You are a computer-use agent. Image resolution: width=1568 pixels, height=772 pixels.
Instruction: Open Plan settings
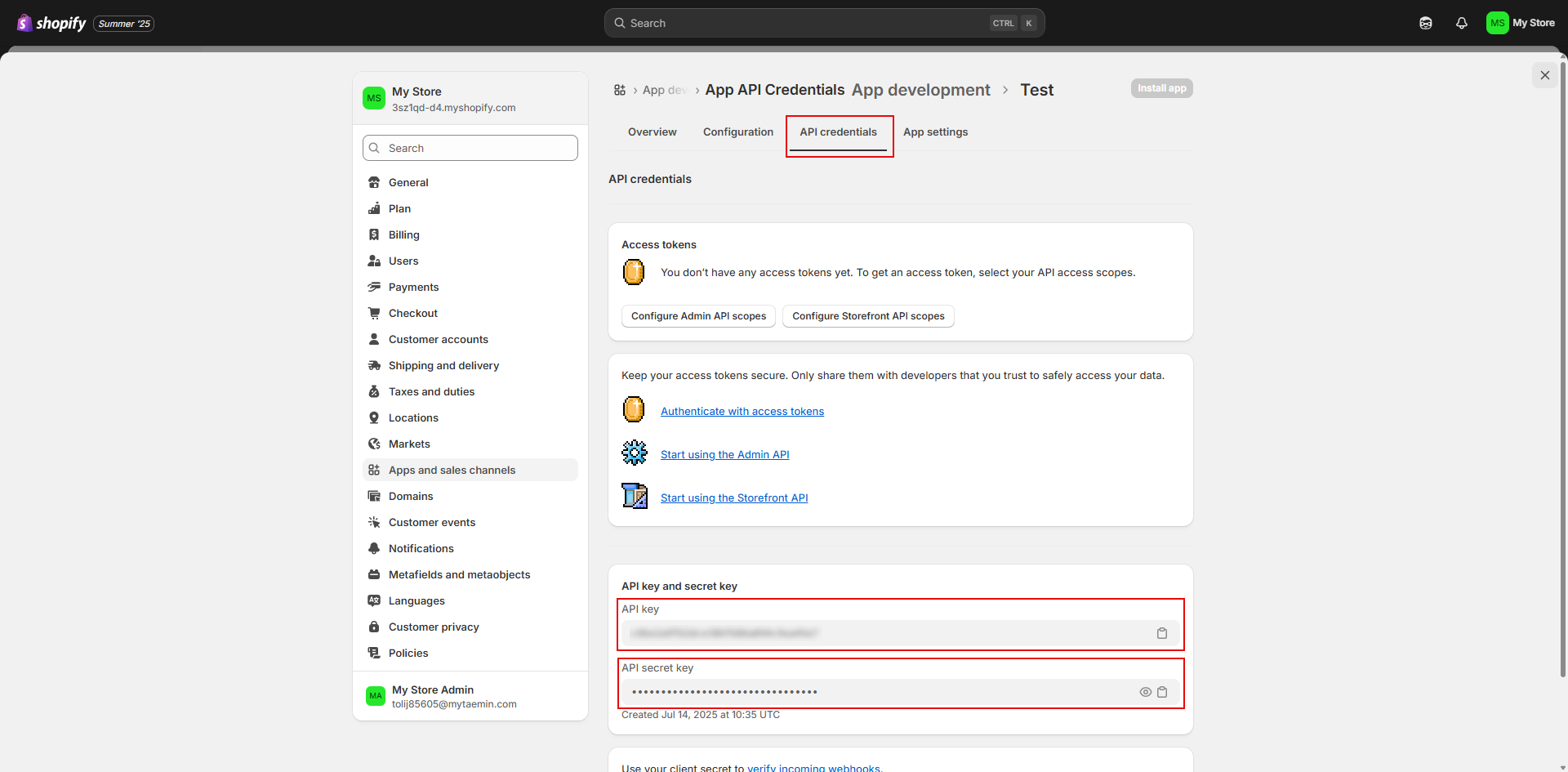(470, 208)
